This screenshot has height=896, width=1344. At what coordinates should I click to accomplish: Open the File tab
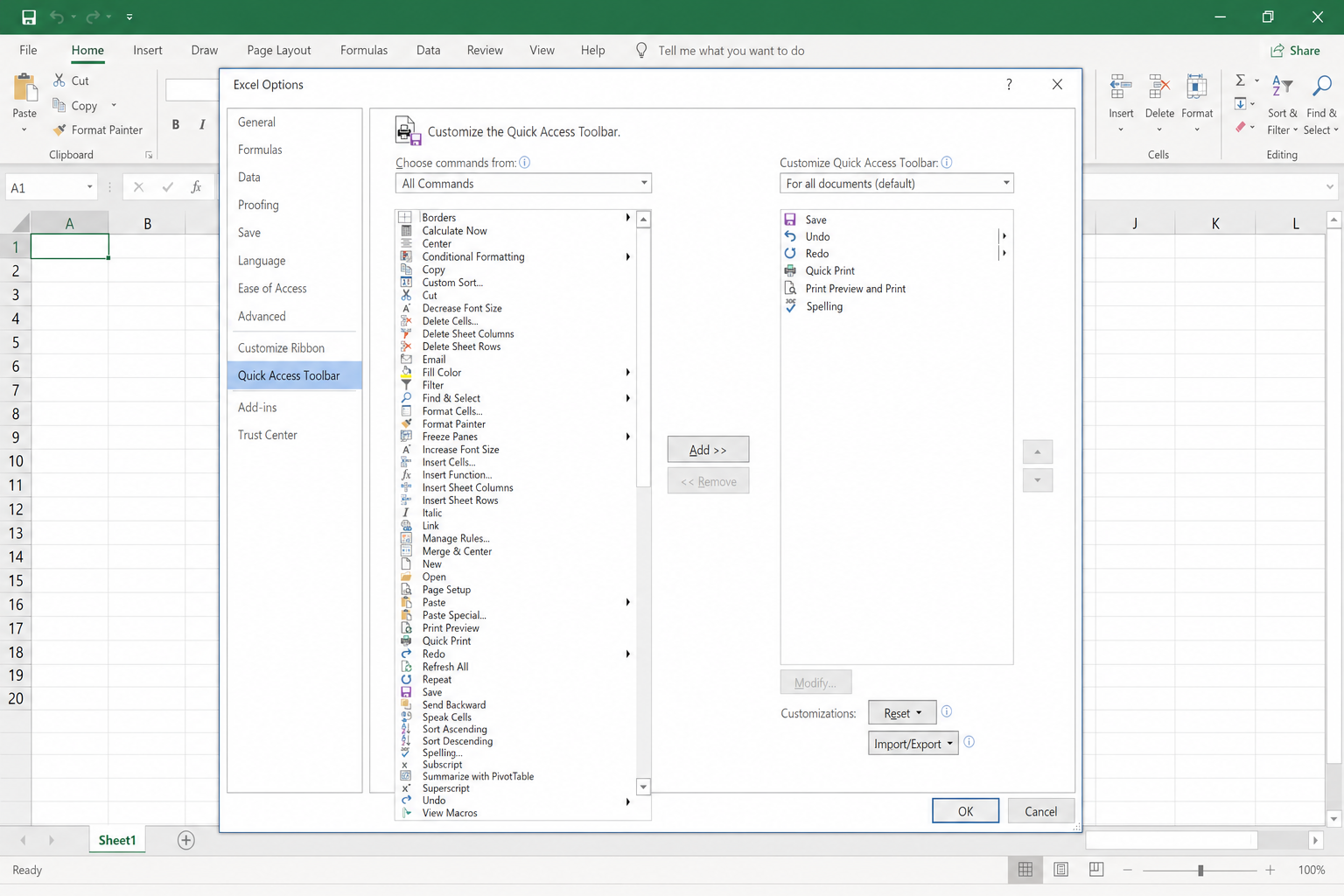tap(28, 50)
